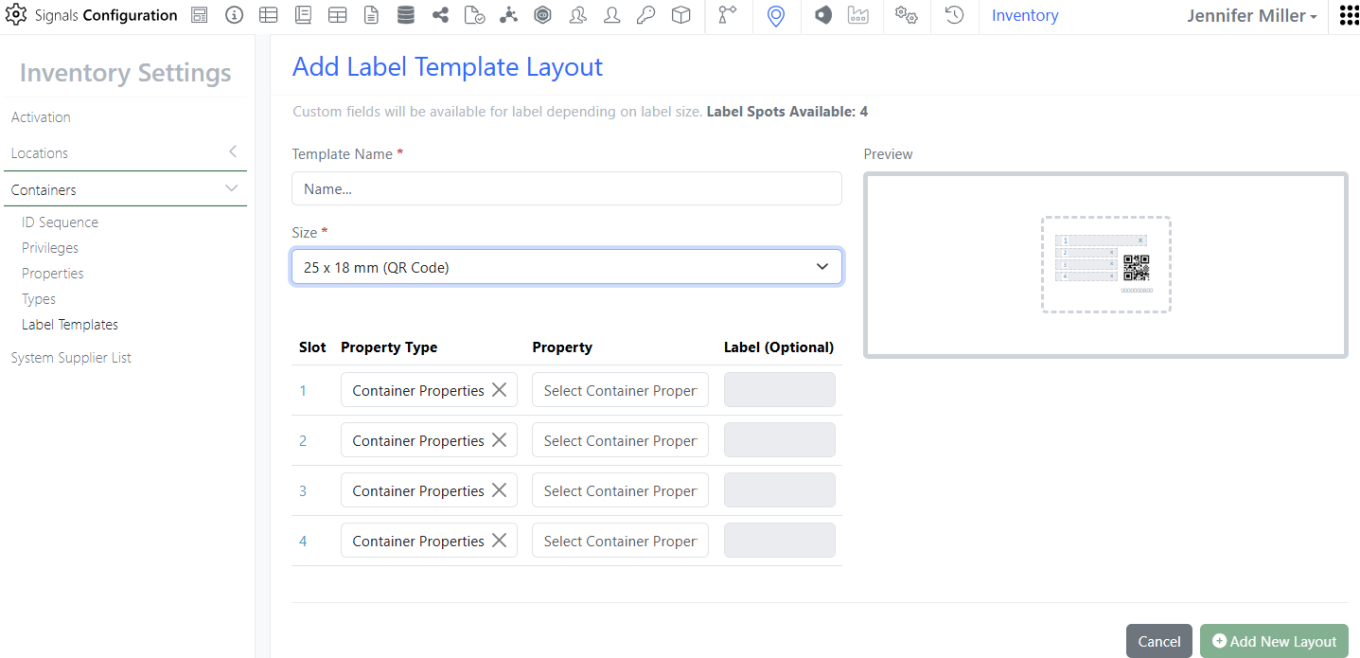Click the double gears settings icon
This screenshot has width=1360, height=658.
(x=906, y=16)
